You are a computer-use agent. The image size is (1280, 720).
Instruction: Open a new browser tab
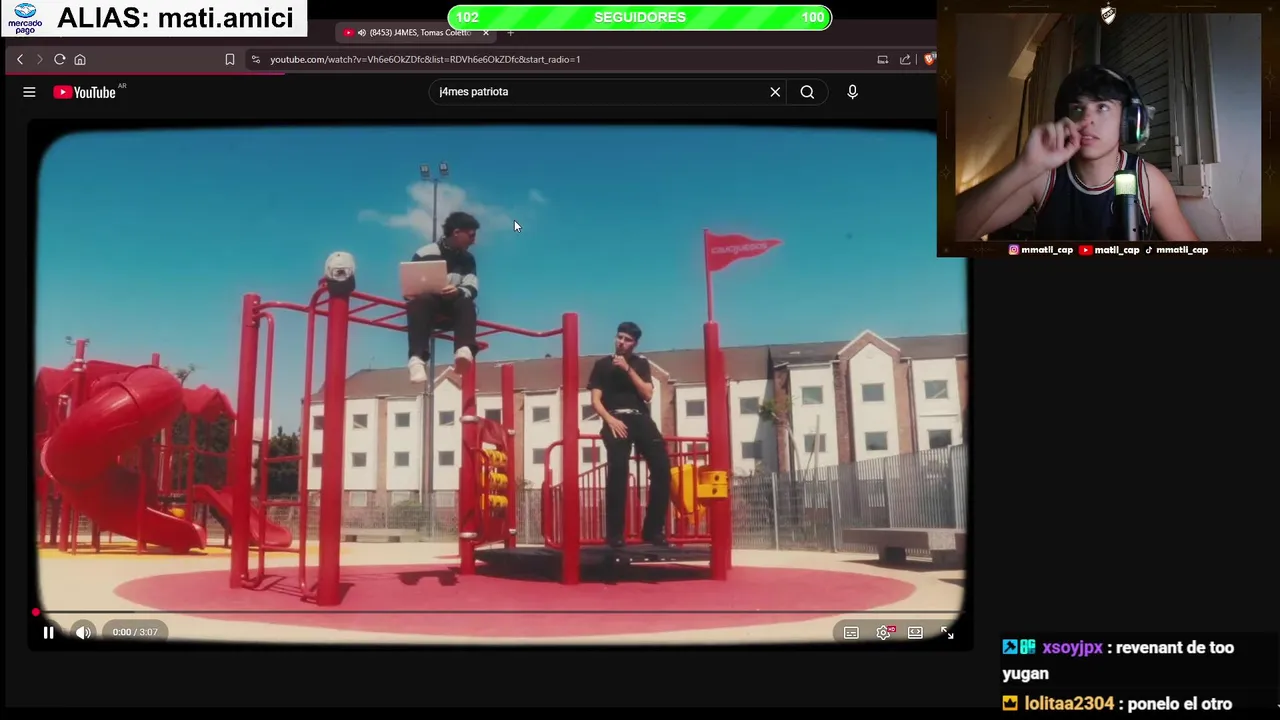pyautogui.click(x=510, y=33)
